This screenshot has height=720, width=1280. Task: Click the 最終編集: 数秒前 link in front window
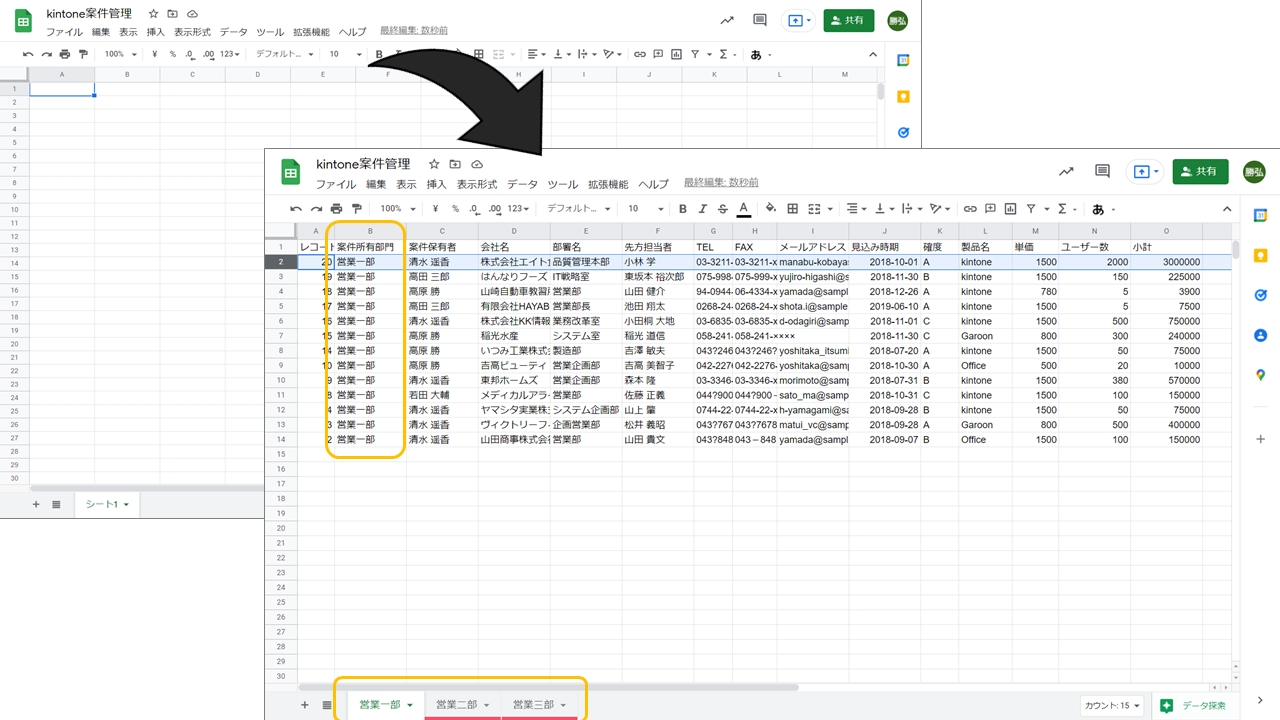click(x=721, y=183)
